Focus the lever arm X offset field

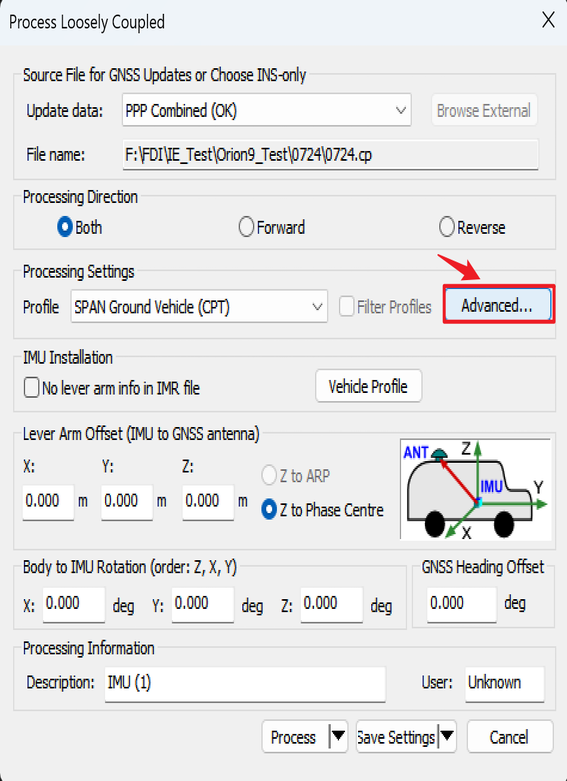tap(48, 502)
